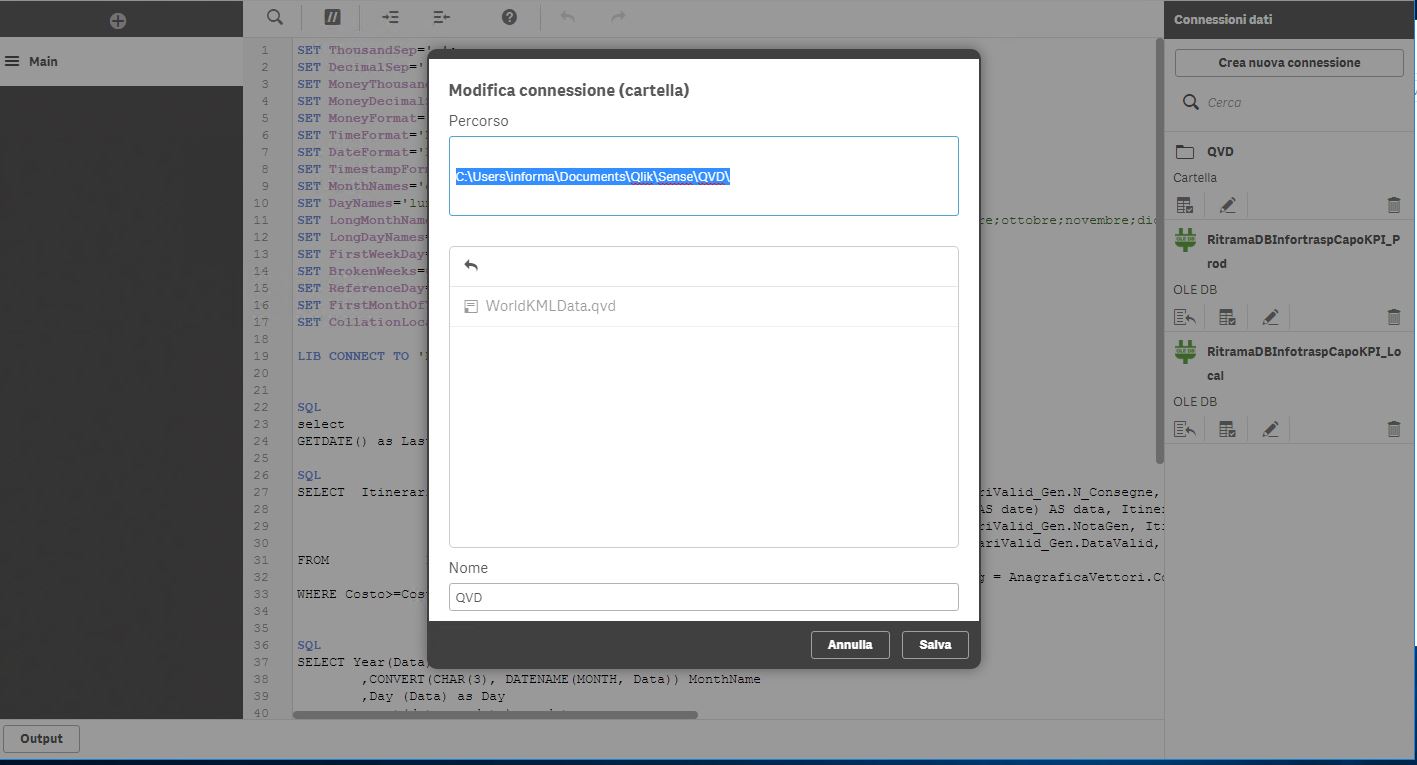Click into the Percorso path field
1417x765 pixels.
coord(703,176)
